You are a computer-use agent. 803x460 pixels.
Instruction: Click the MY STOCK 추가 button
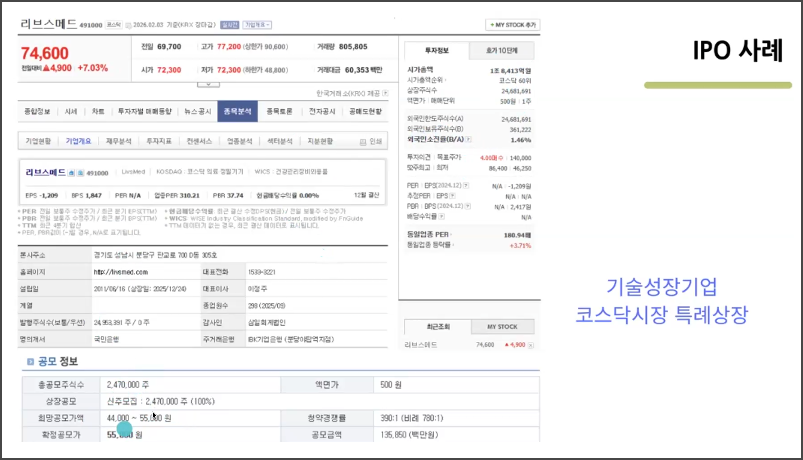(x=513, y=25)
